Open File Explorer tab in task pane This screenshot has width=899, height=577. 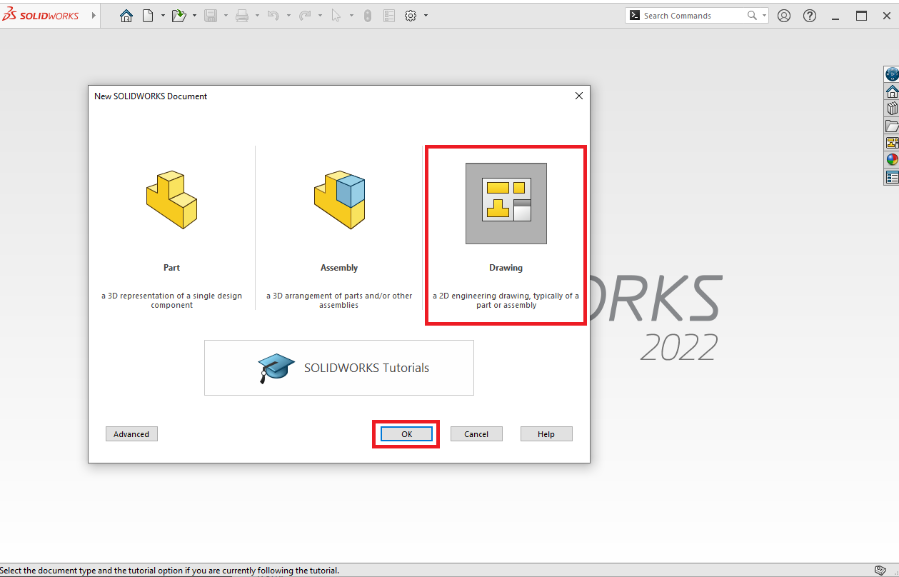[x=891, y=126]
